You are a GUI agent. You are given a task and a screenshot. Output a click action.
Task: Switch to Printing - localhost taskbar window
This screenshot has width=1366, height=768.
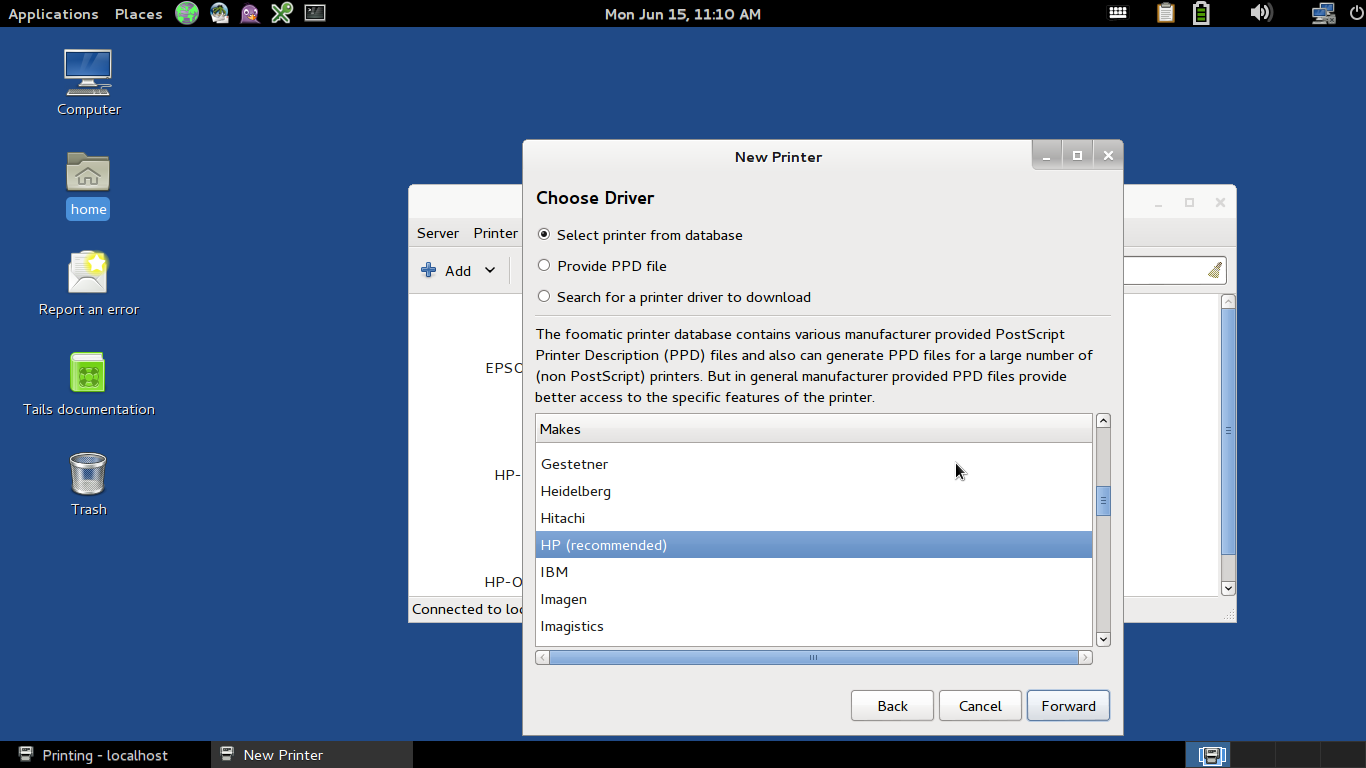(x=105, y=755)
